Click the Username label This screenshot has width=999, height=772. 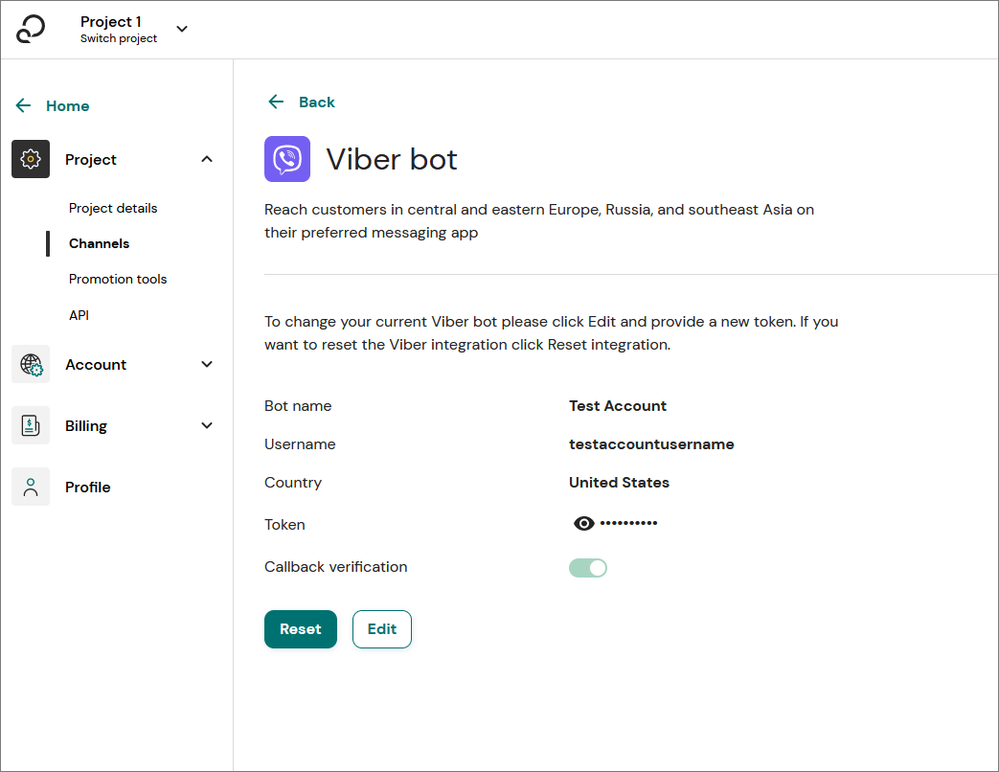point(300,444)
